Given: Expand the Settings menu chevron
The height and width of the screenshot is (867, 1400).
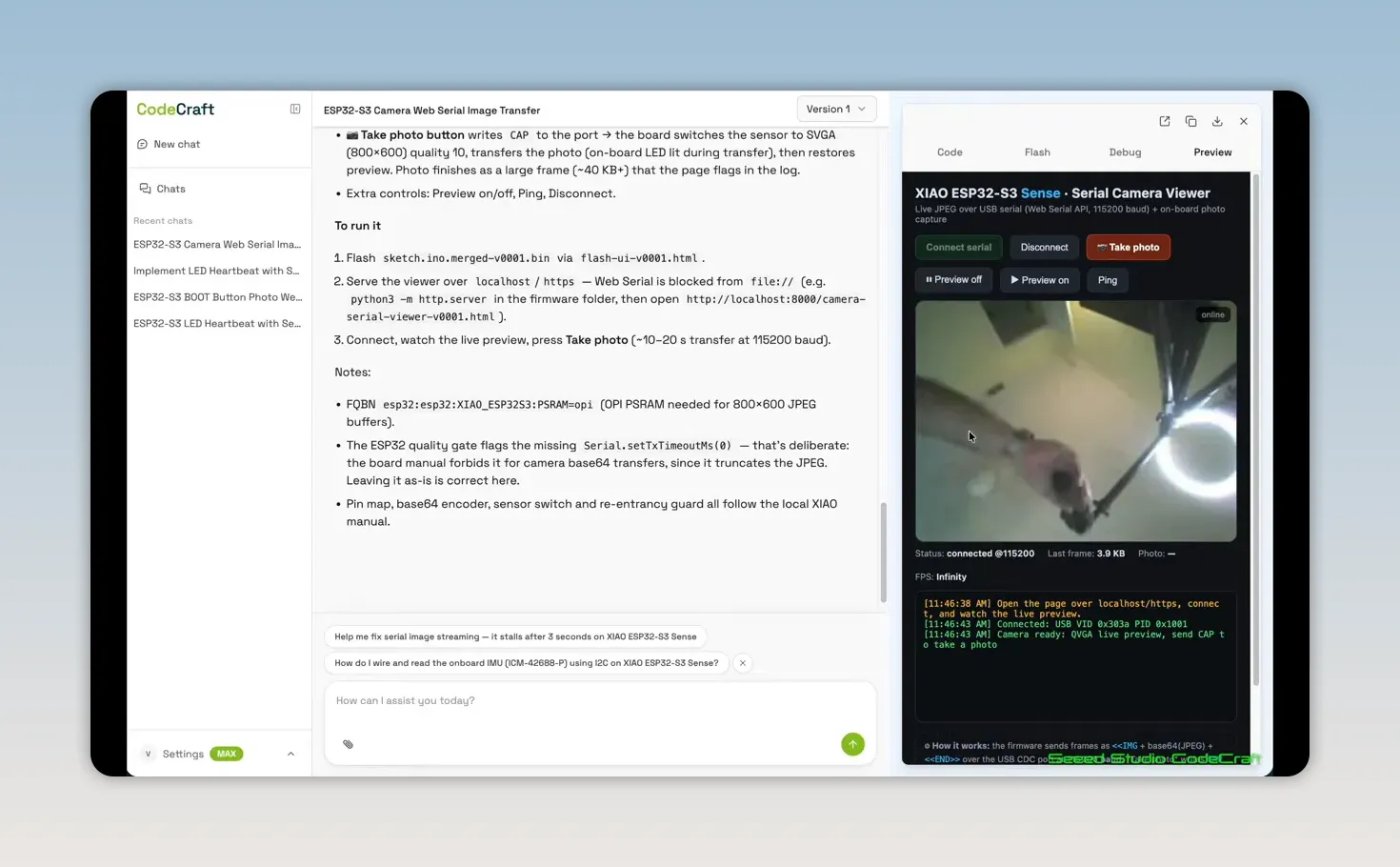Looking at the screenshot, I should tap(290, 754).
